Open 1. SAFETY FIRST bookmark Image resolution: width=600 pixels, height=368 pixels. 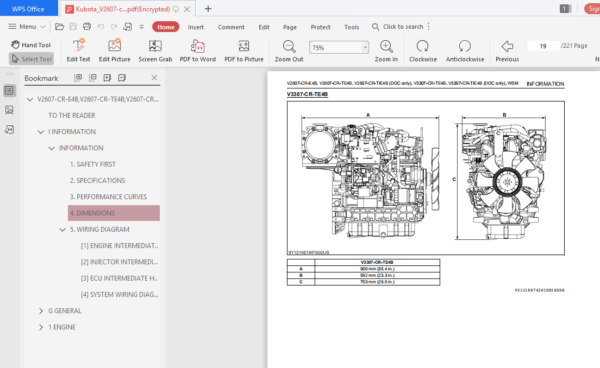click(x=93, y=164)
